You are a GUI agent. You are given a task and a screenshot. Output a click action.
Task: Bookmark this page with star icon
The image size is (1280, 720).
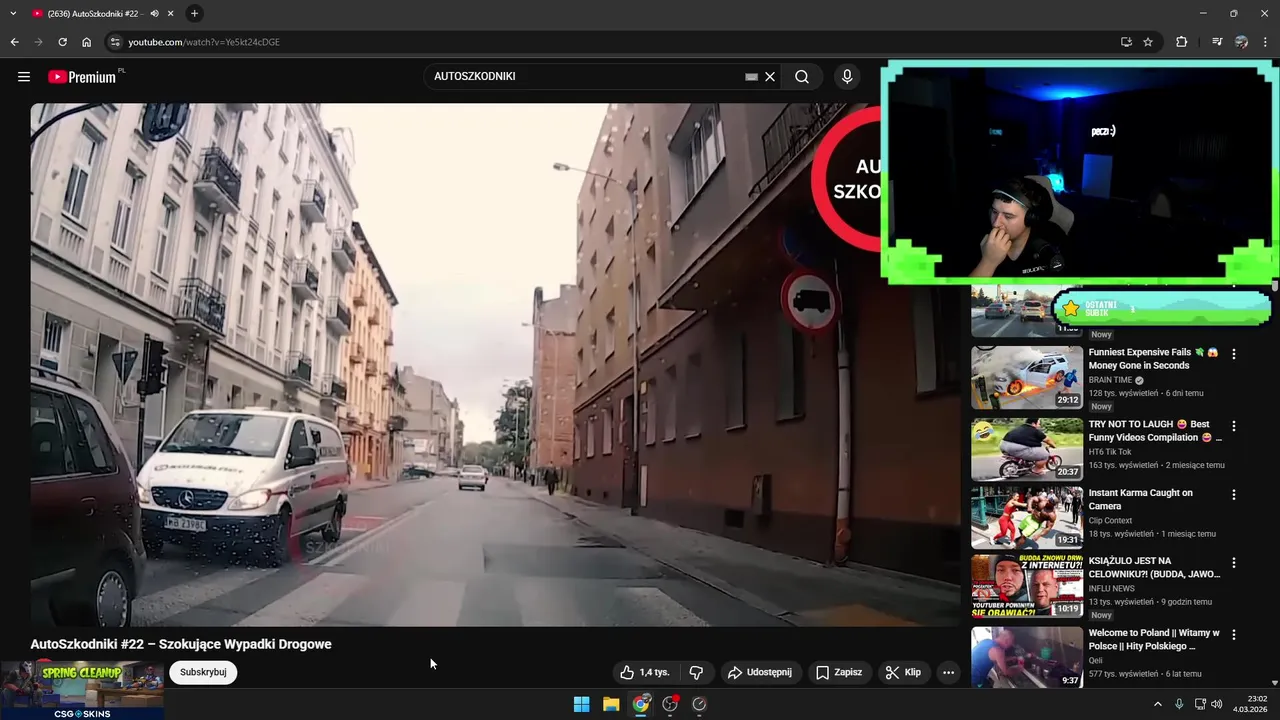point(1148,42)
